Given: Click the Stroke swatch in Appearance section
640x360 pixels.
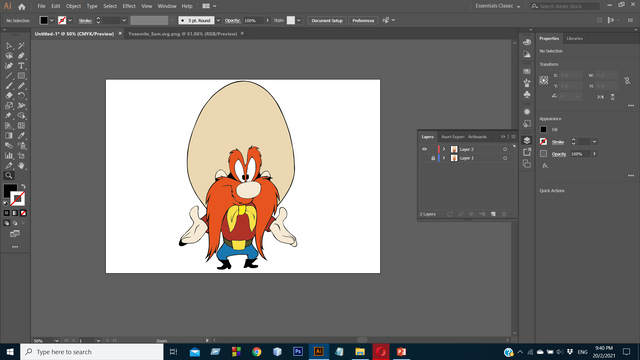Looking at the screenshot, I should [543, 142].
